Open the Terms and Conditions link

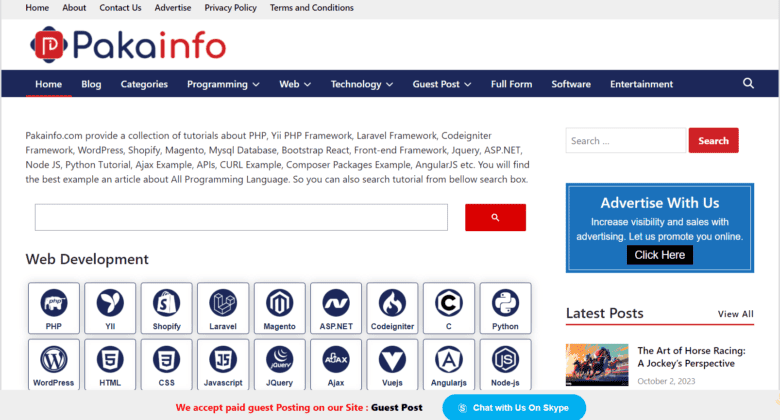312,7
